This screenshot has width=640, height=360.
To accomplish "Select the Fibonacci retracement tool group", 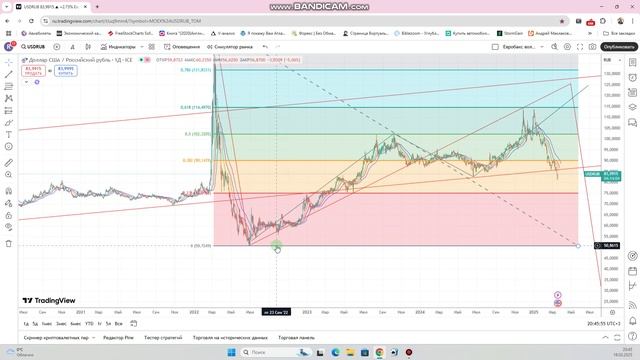I will click(9, 87).
